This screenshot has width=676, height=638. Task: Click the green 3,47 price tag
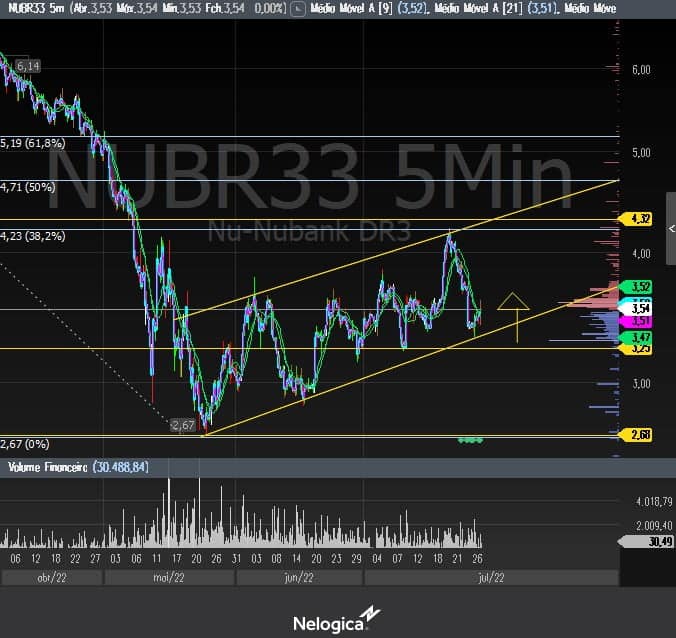coord(641,340)
